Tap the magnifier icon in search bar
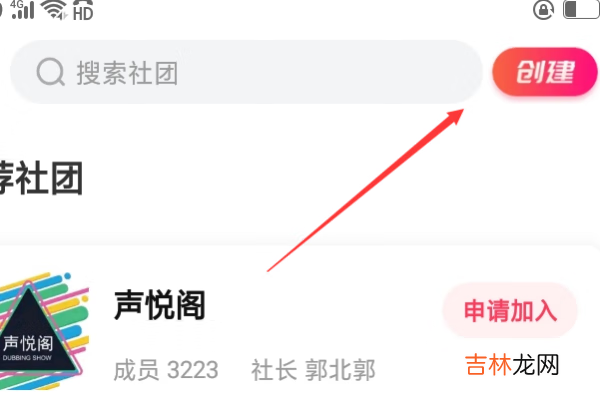 [x=50, y=72]
